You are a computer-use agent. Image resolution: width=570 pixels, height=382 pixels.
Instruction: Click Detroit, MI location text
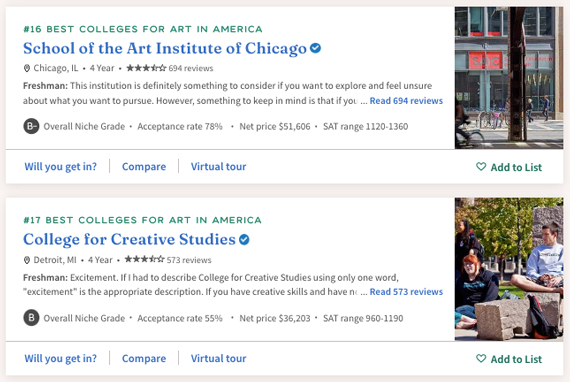[55, 260]
